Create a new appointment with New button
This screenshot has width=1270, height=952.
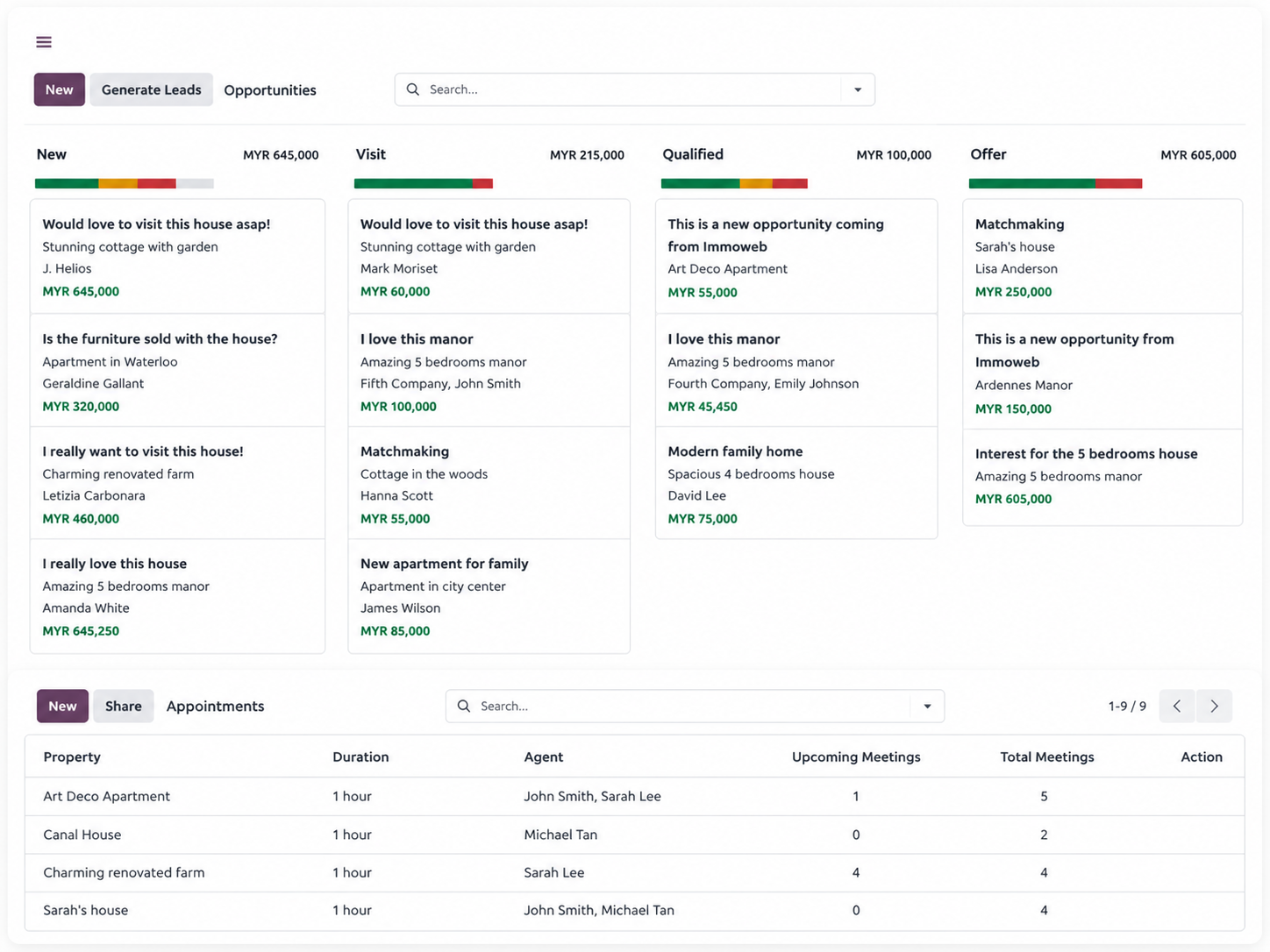[62, 706]
